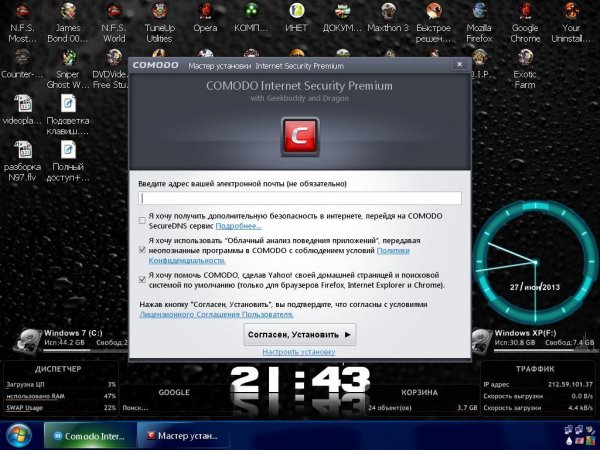This screenshot has width=600, height=450.
Task: Open Лицензионного Соглашения Пользователя link
Action: (x=216, y=315)
